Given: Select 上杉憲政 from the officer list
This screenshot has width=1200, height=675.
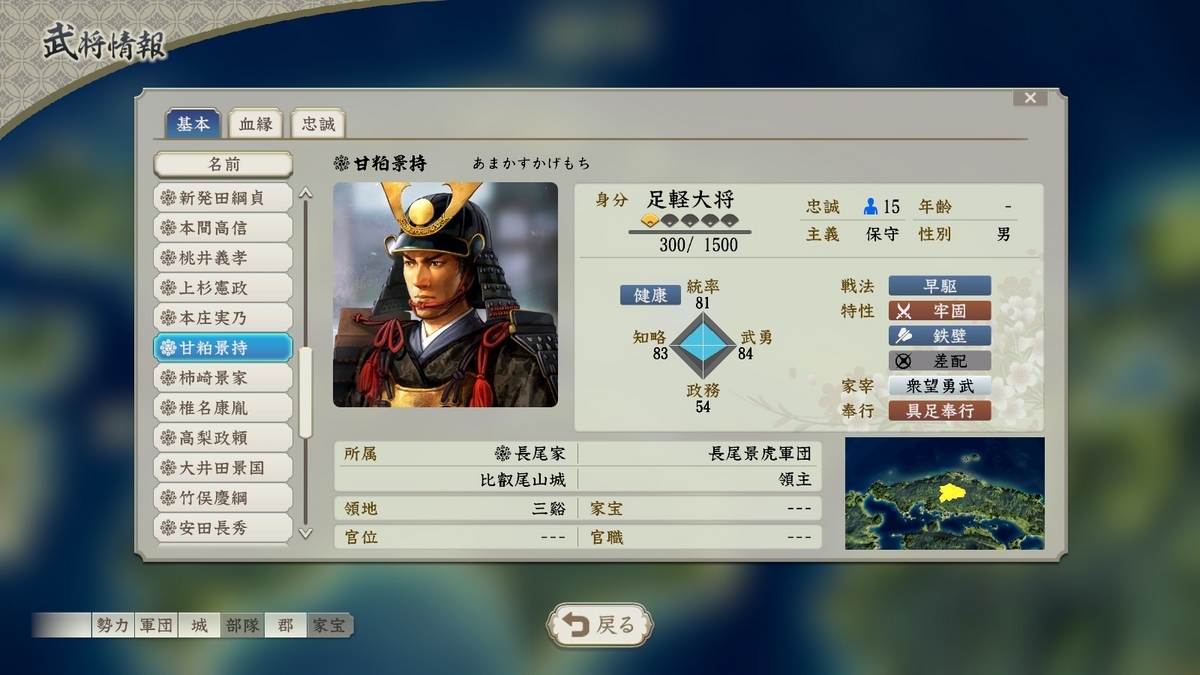Looking at the screenshot, I should pos(223,288).
